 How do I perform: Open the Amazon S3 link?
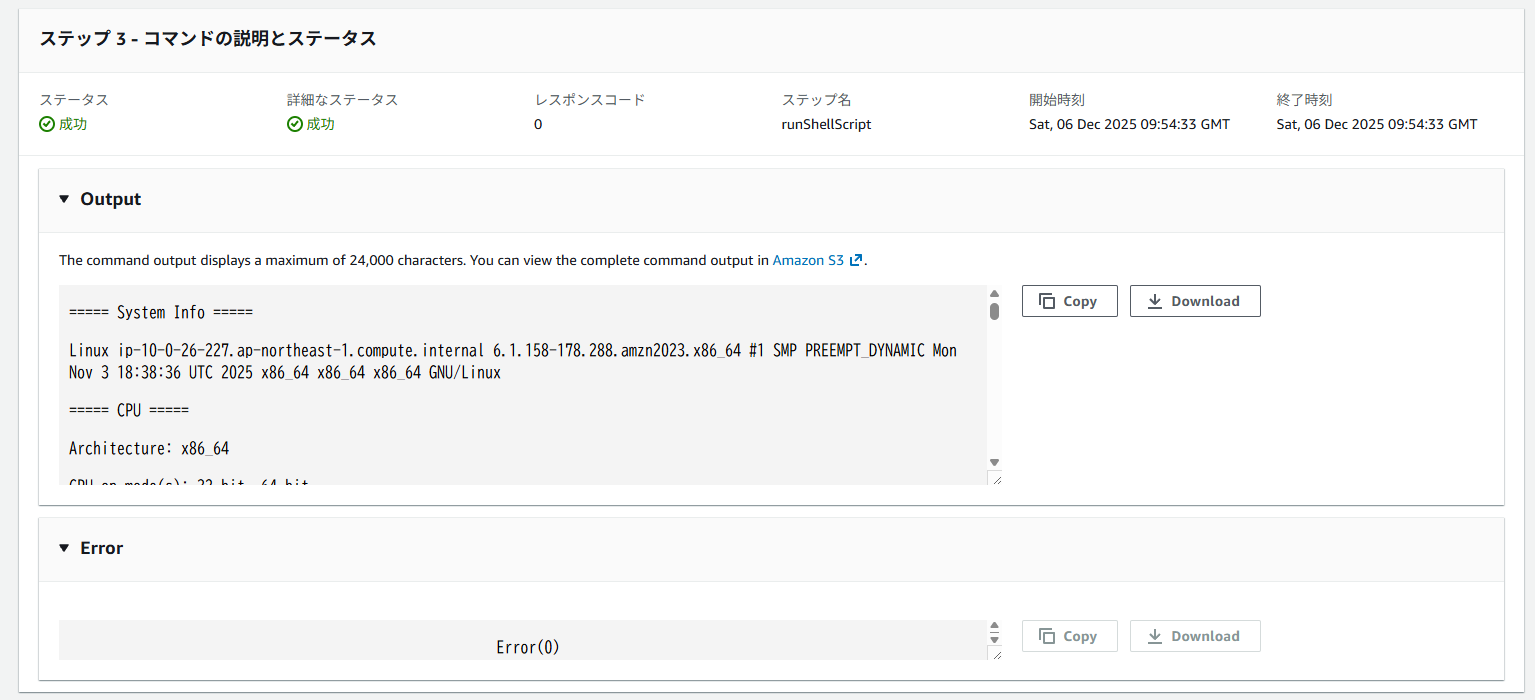pyautogui.click(x=808, y=260)
